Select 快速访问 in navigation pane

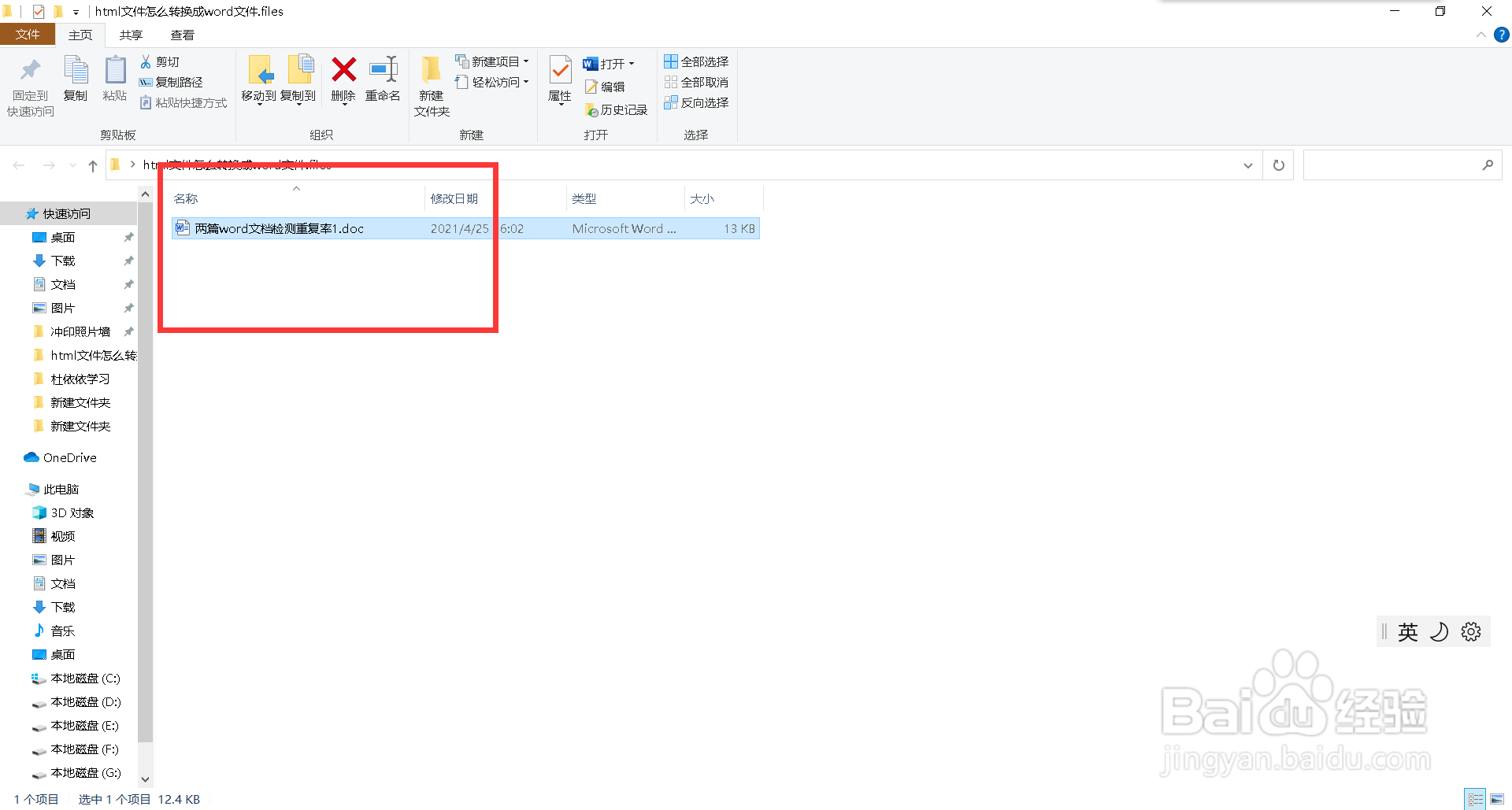click(69, 213)
